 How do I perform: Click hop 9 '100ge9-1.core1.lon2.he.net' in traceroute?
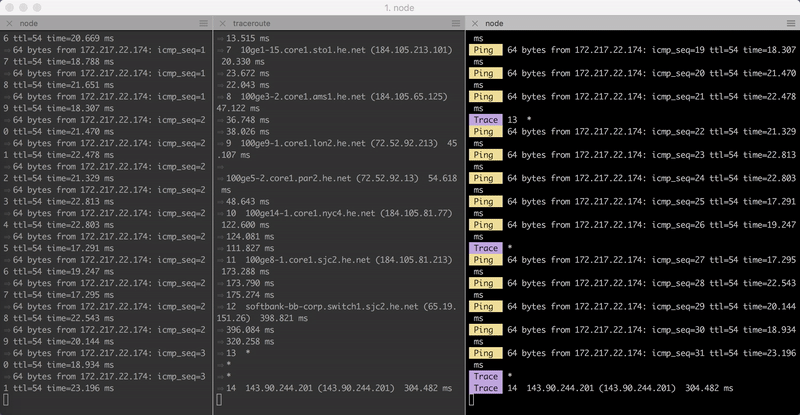pyautogui.click(x=303, y=143)
